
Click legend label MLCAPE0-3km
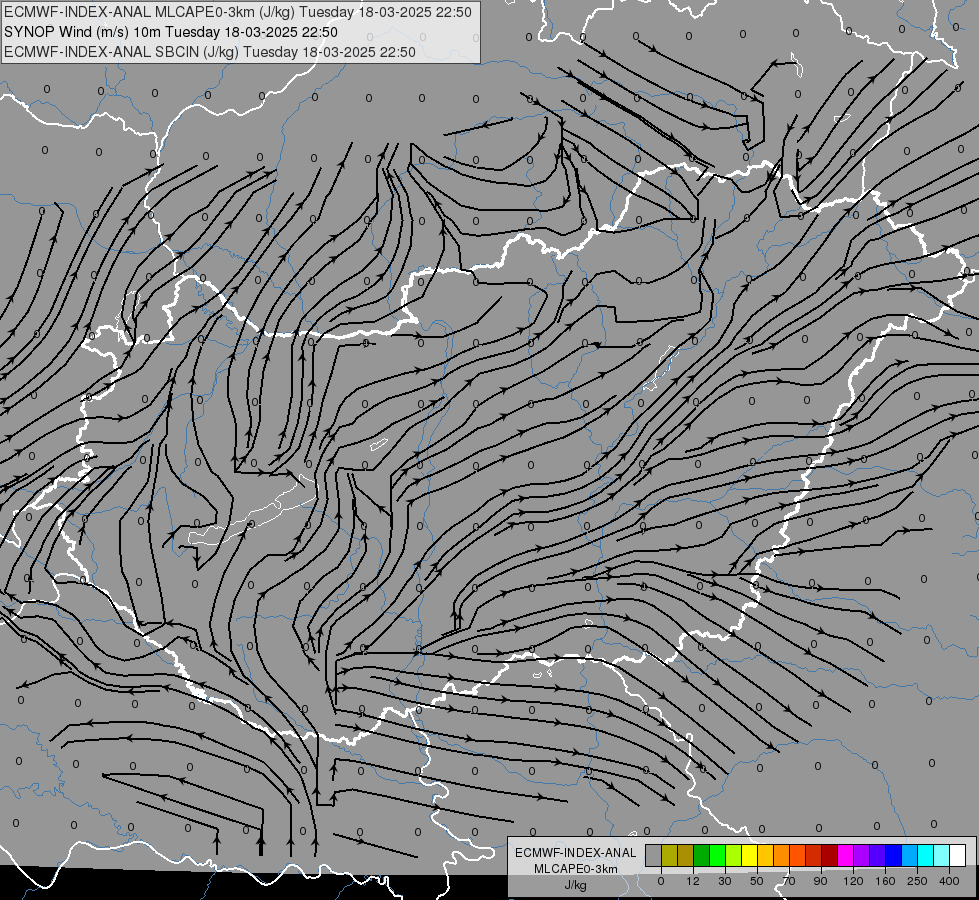[x=576, y=869]
